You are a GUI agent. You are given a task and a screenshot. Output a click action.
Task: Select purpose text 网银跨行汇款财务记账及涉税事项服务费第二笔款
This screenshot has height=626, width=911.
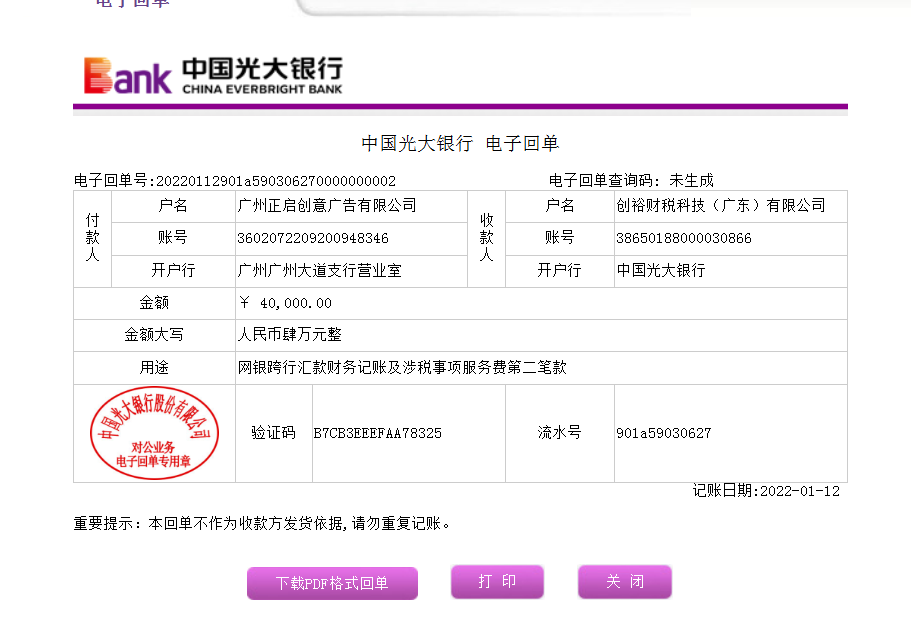tap(402, 368)
